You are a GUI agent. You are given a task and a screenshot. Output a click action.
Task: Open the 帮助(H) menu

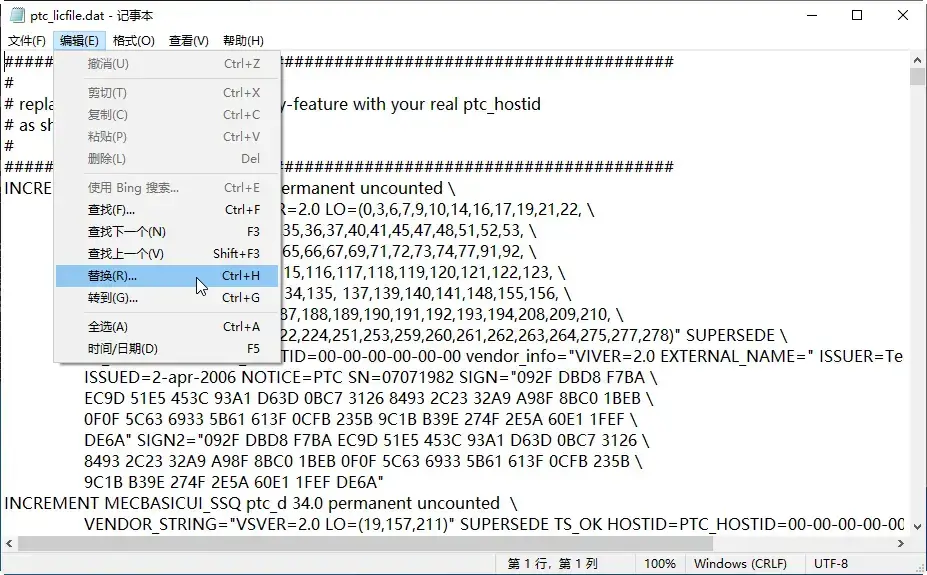243,41
